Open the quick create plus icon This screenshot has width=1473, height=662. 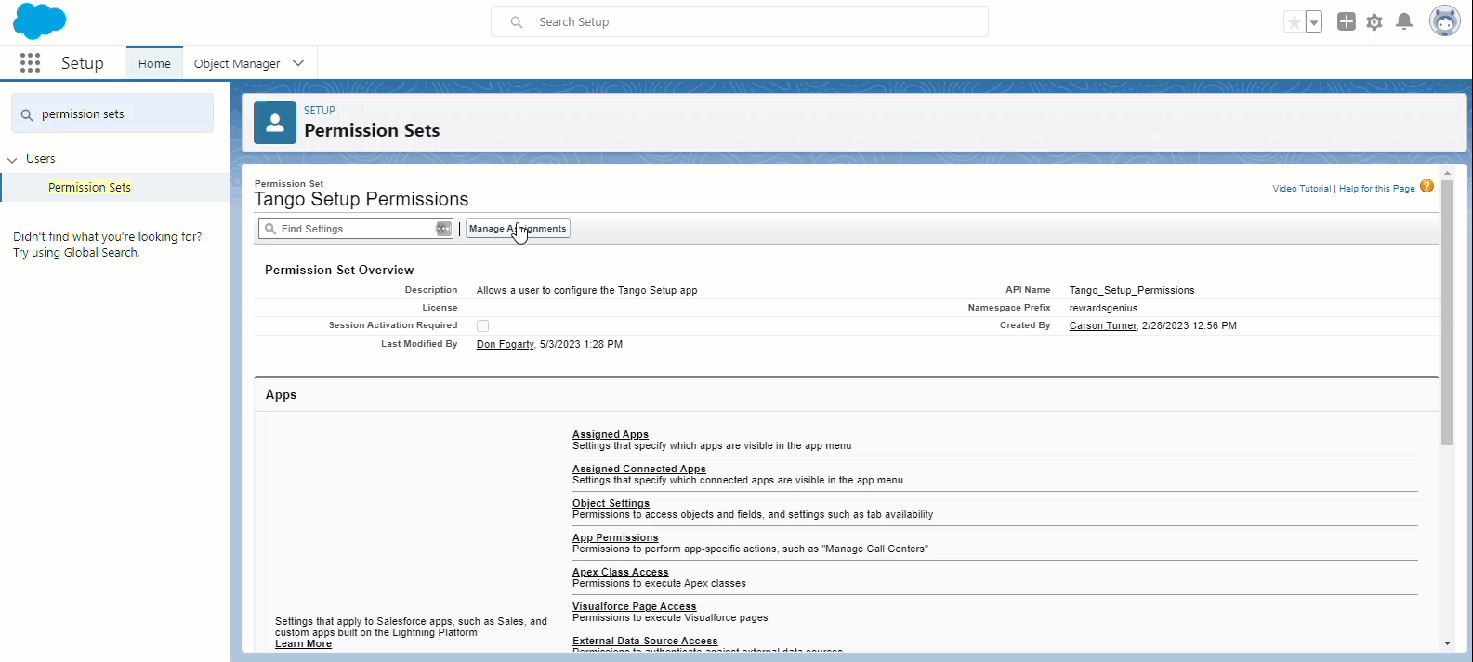tap(1345, 21)
